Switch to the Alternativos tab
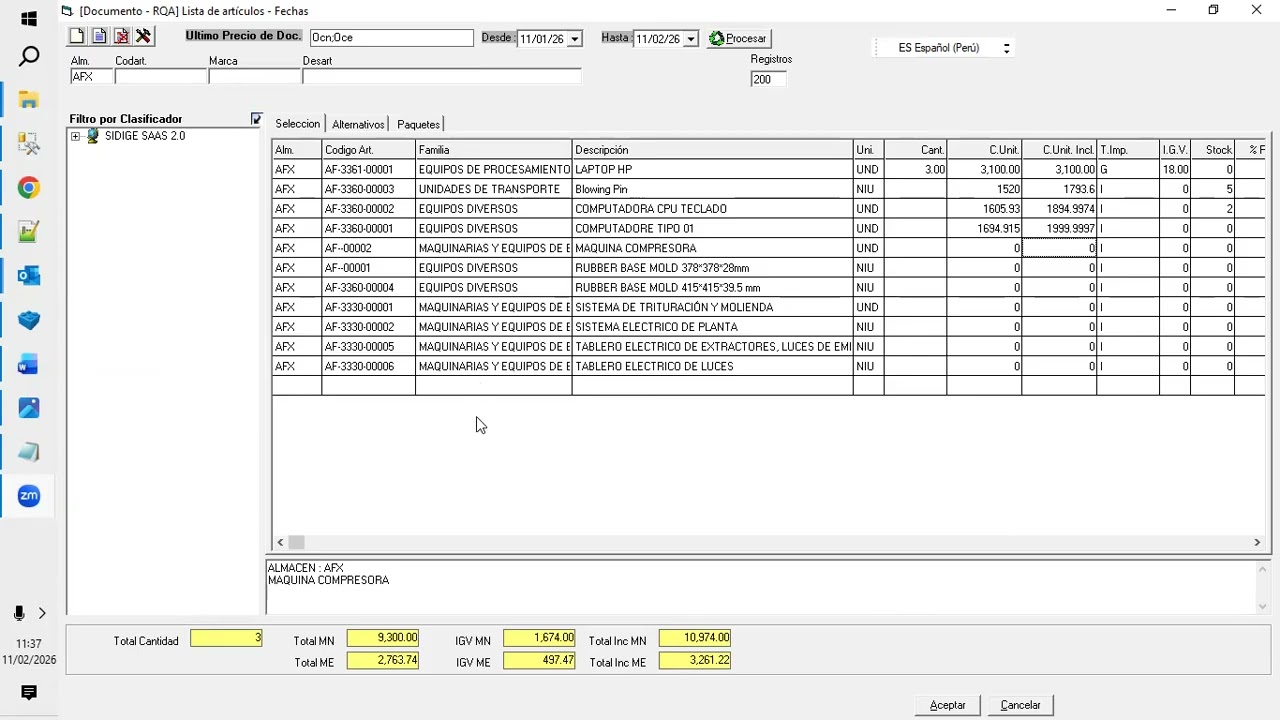 [x=358, y=124]
